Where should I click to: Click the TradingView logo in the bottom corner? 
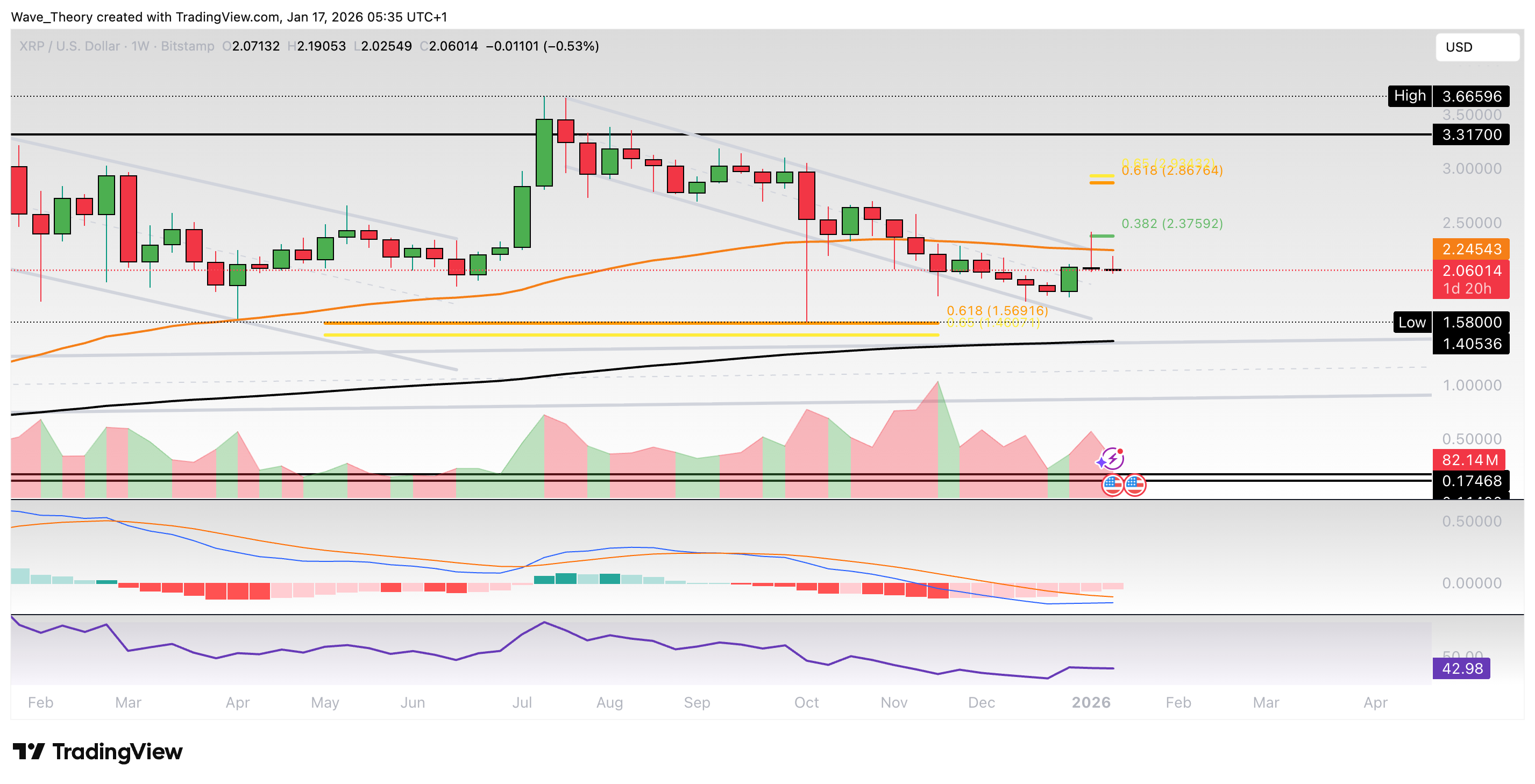pos(96,752)
